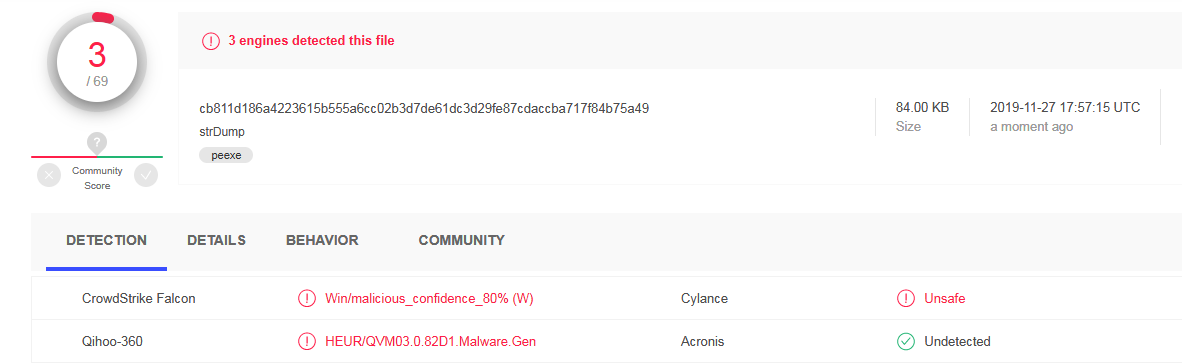This screenshot has height=363, width=1182.
Task: Click the red alert icon beside Unsafe
Action: (905, 298)
